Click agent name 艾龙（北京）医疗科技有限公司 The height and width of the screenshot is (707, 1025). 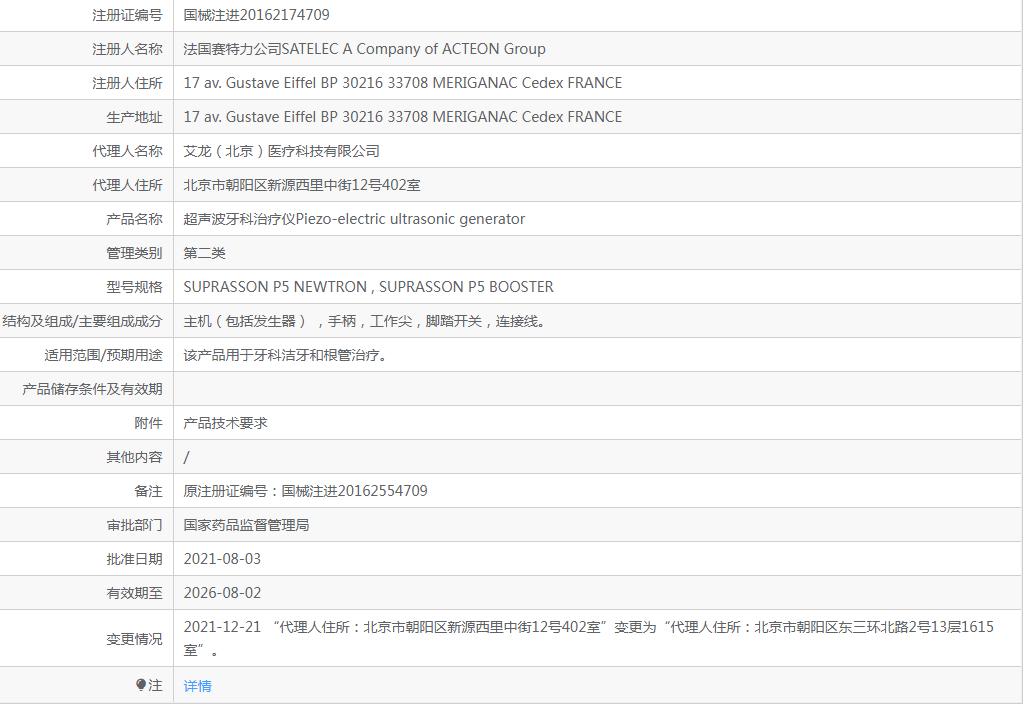pyautogui.click(x=282, y=151)
